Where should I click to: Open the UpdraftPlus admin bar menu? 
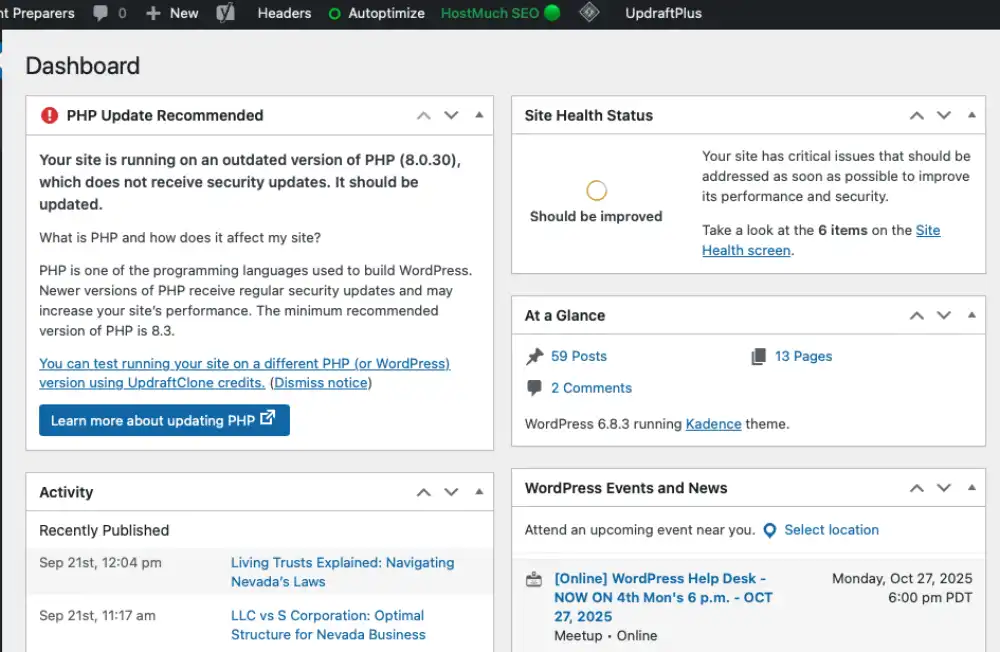tap(663, 13)
